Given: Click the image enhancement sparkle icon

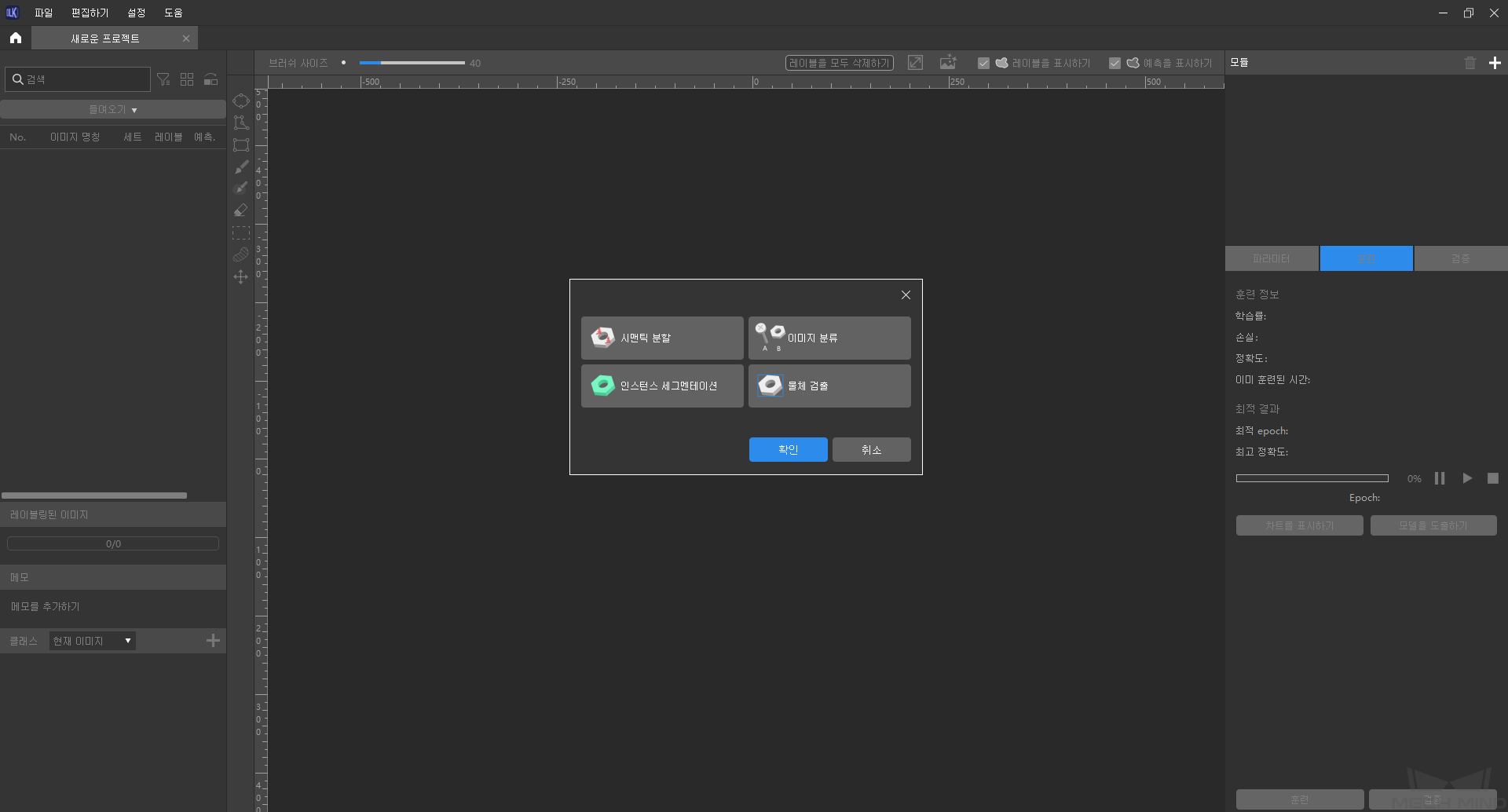Looking at the screenshot, I should (x=948, y=63).
